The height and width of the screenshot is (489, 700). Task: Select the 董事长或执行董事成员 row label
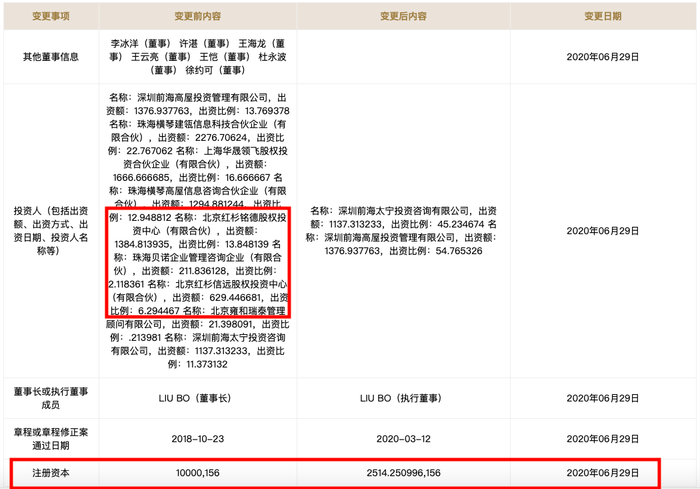tap(51, 398)
